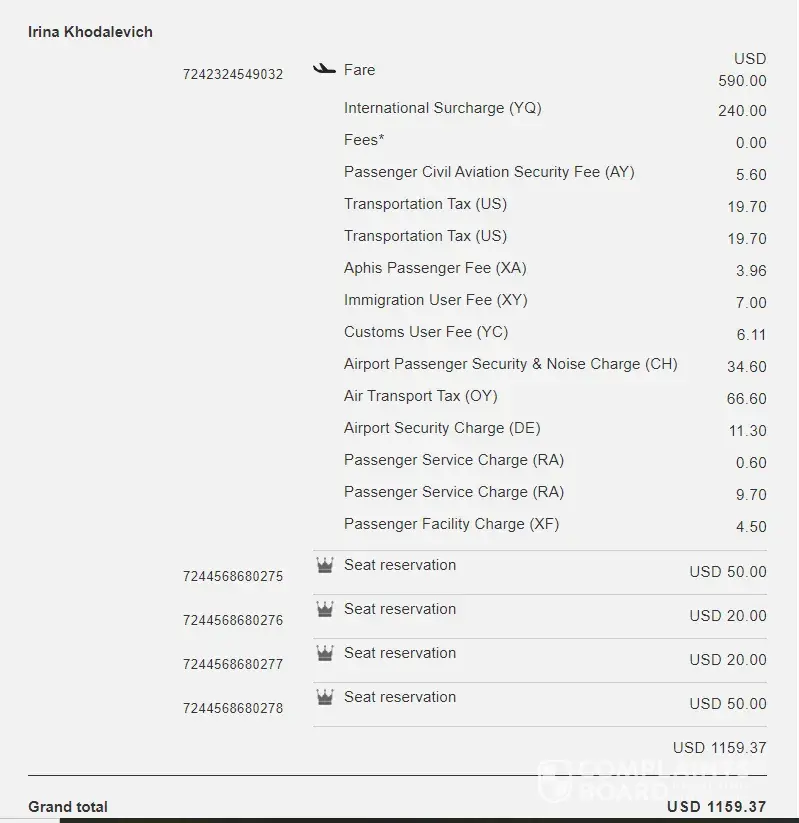
Task: Click the International Surcharge (YQ) line
Action: 442,108
